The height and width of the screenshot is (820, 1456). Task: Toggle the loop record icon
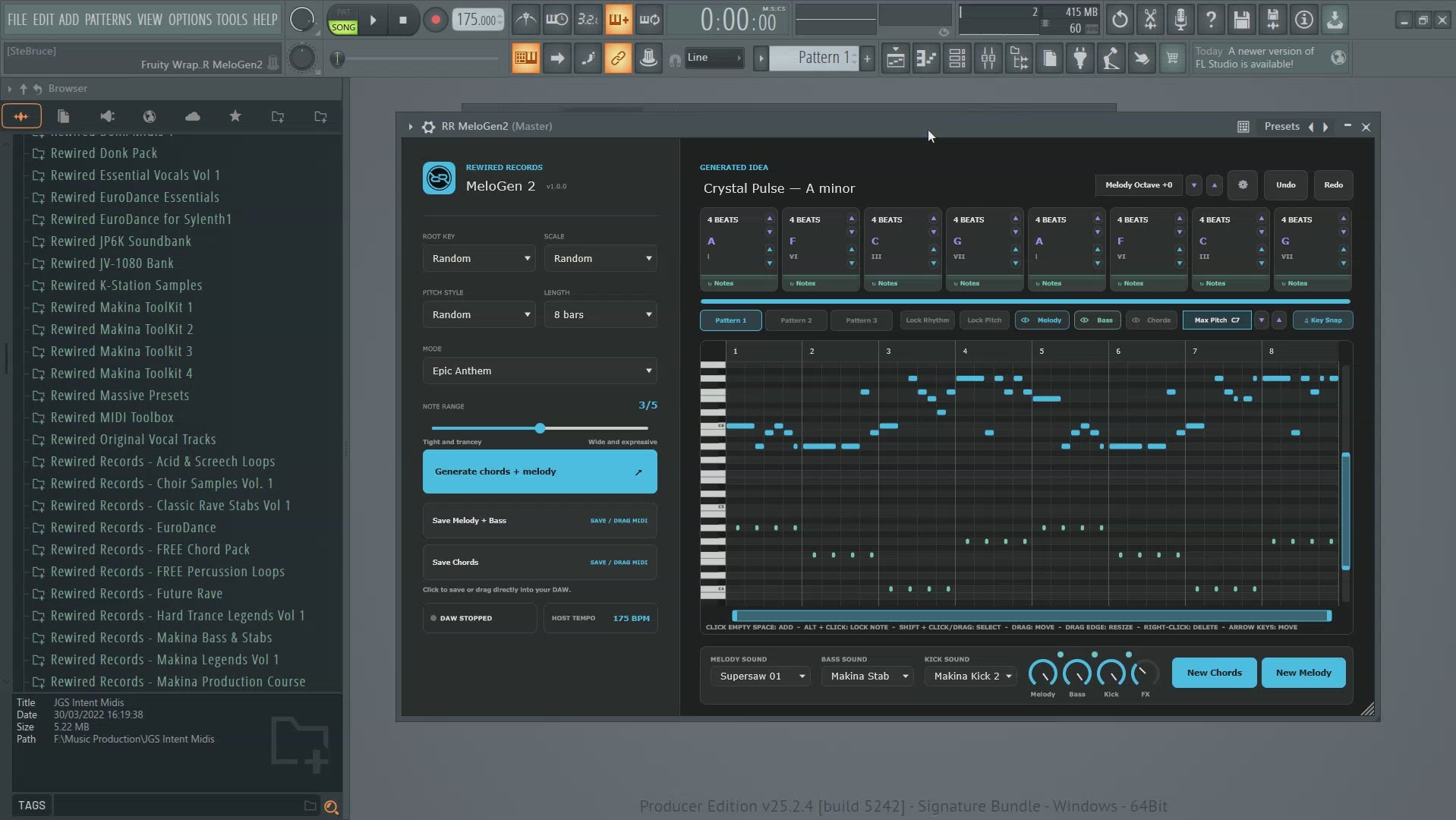[x=649, y=20]
